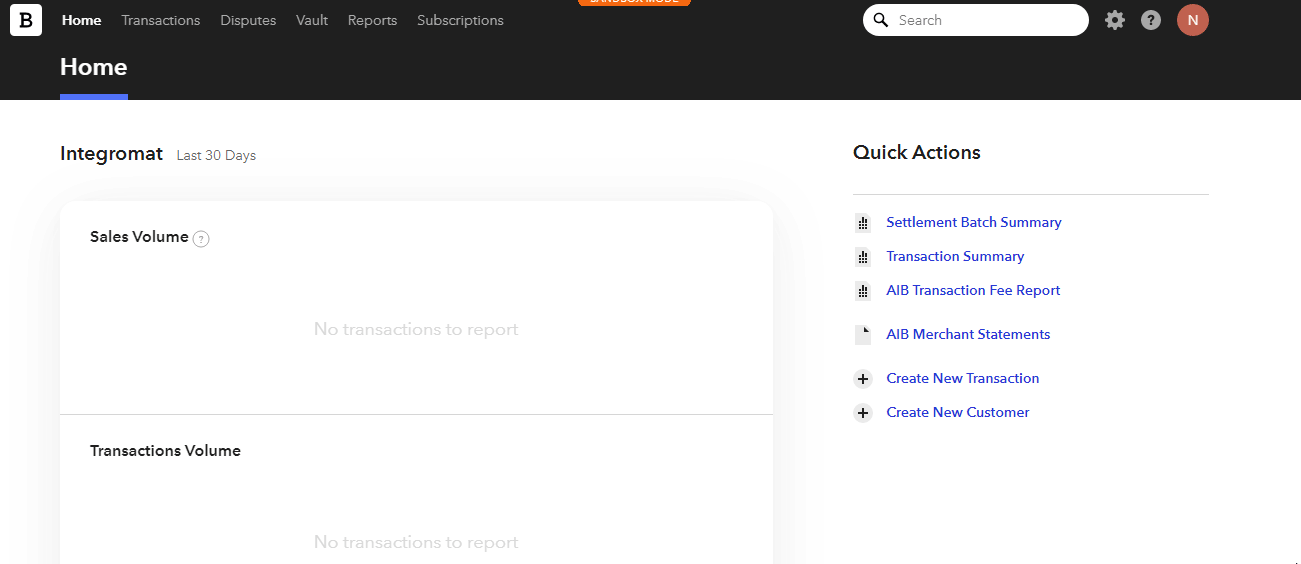Open the AIB Transaction Fee Report link
Screen dimensions: 1301x564
pyautogui.click(x=973, y=290)
